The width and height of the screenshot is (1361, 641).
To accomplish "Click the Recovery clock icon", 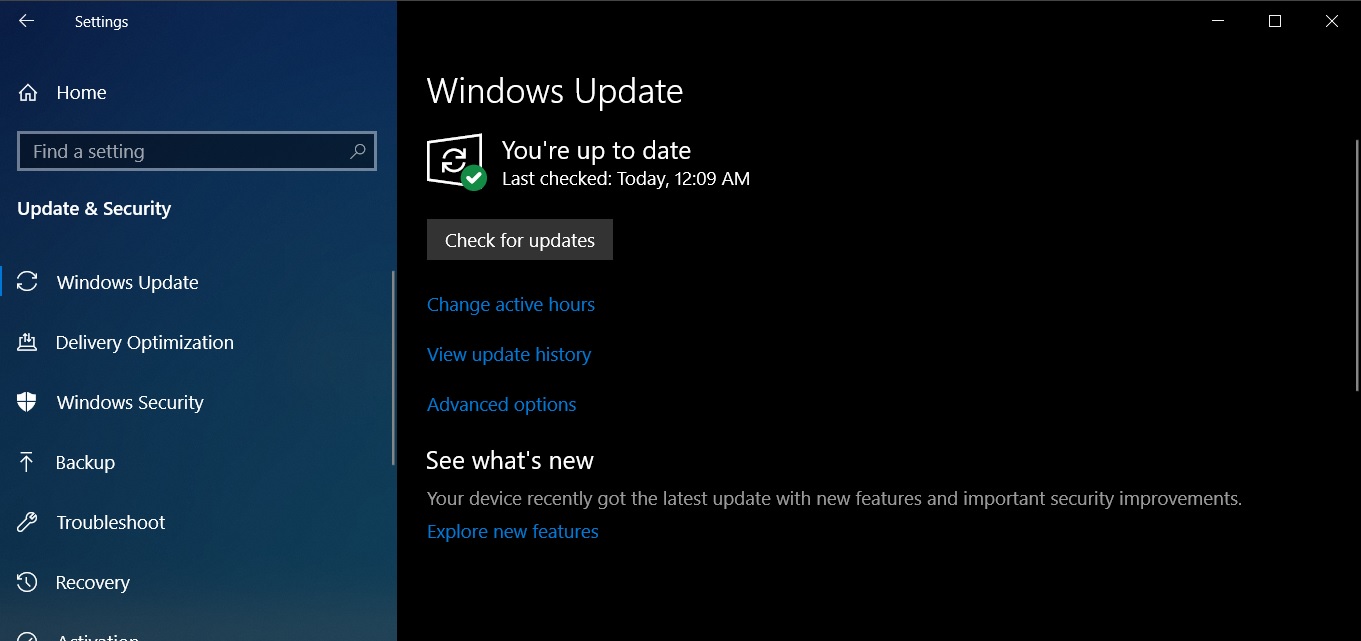I will pyautogui.click(x=28, y=582).
